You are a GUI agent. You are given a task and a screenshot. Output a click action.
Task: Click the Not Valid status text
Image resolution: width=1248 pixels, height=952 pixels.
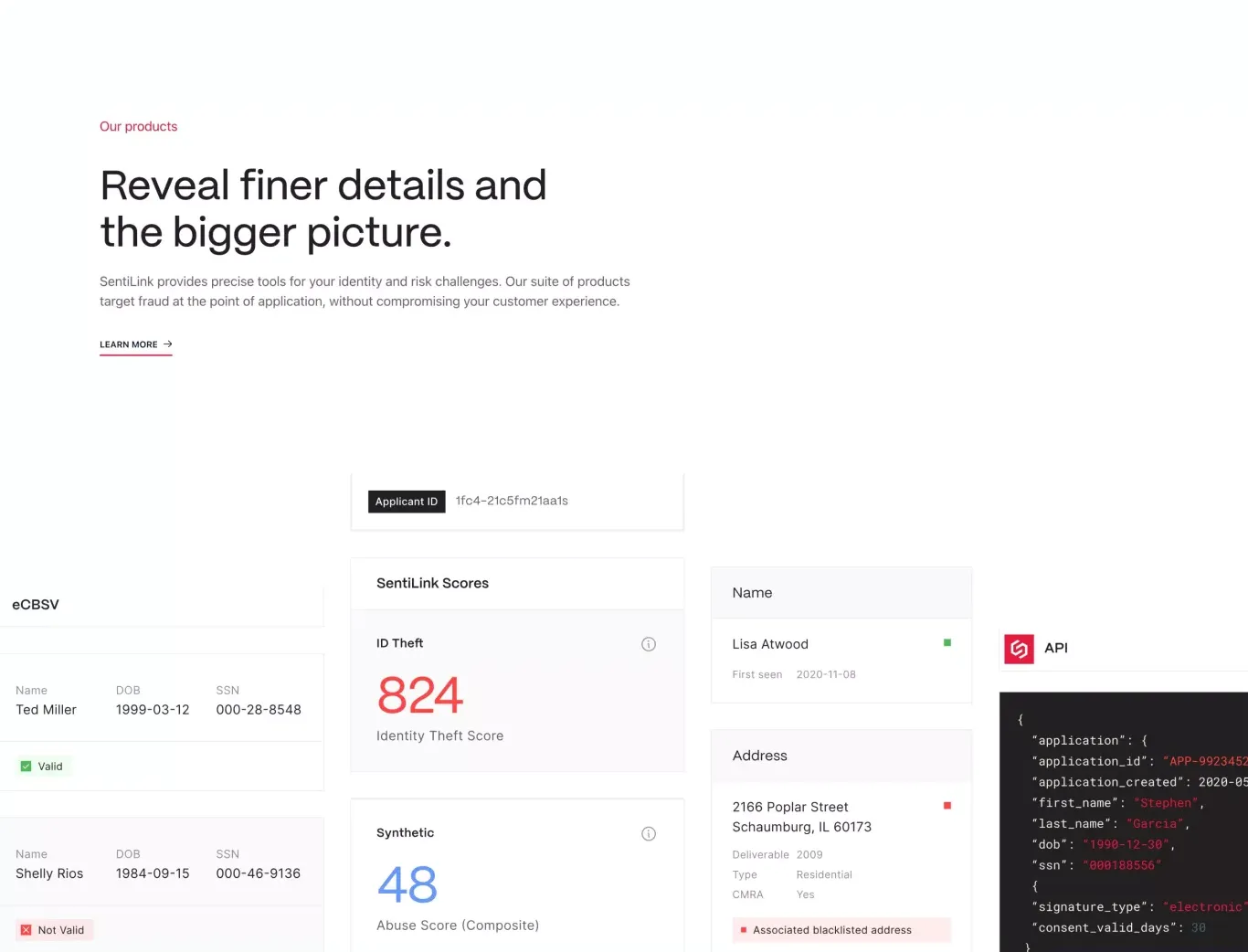(x=61, y=930)
